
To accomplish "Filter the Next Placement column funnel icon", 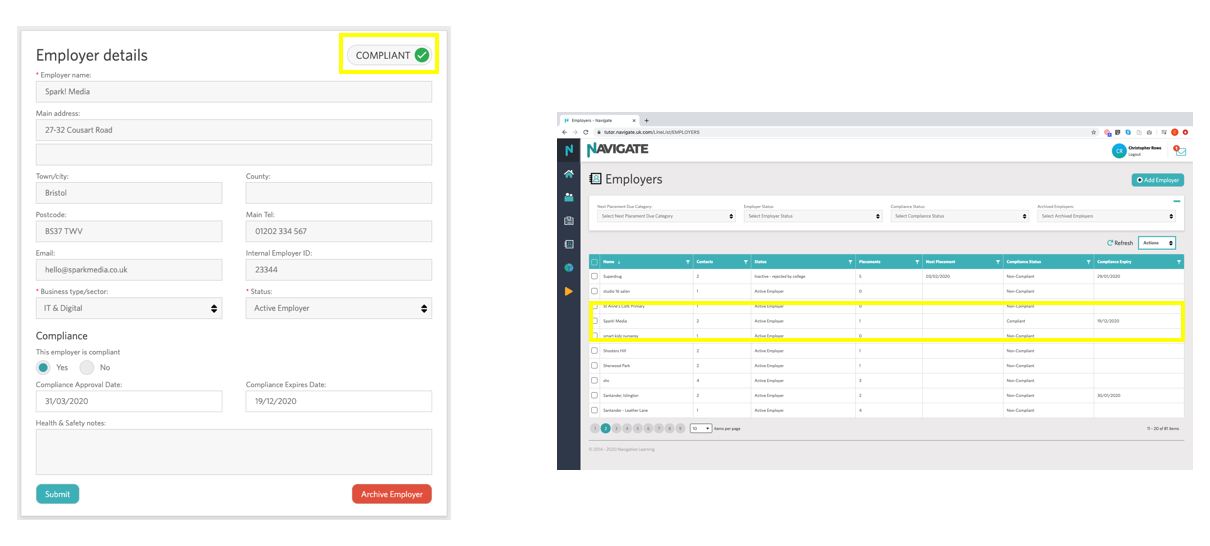I will (998, 262).
